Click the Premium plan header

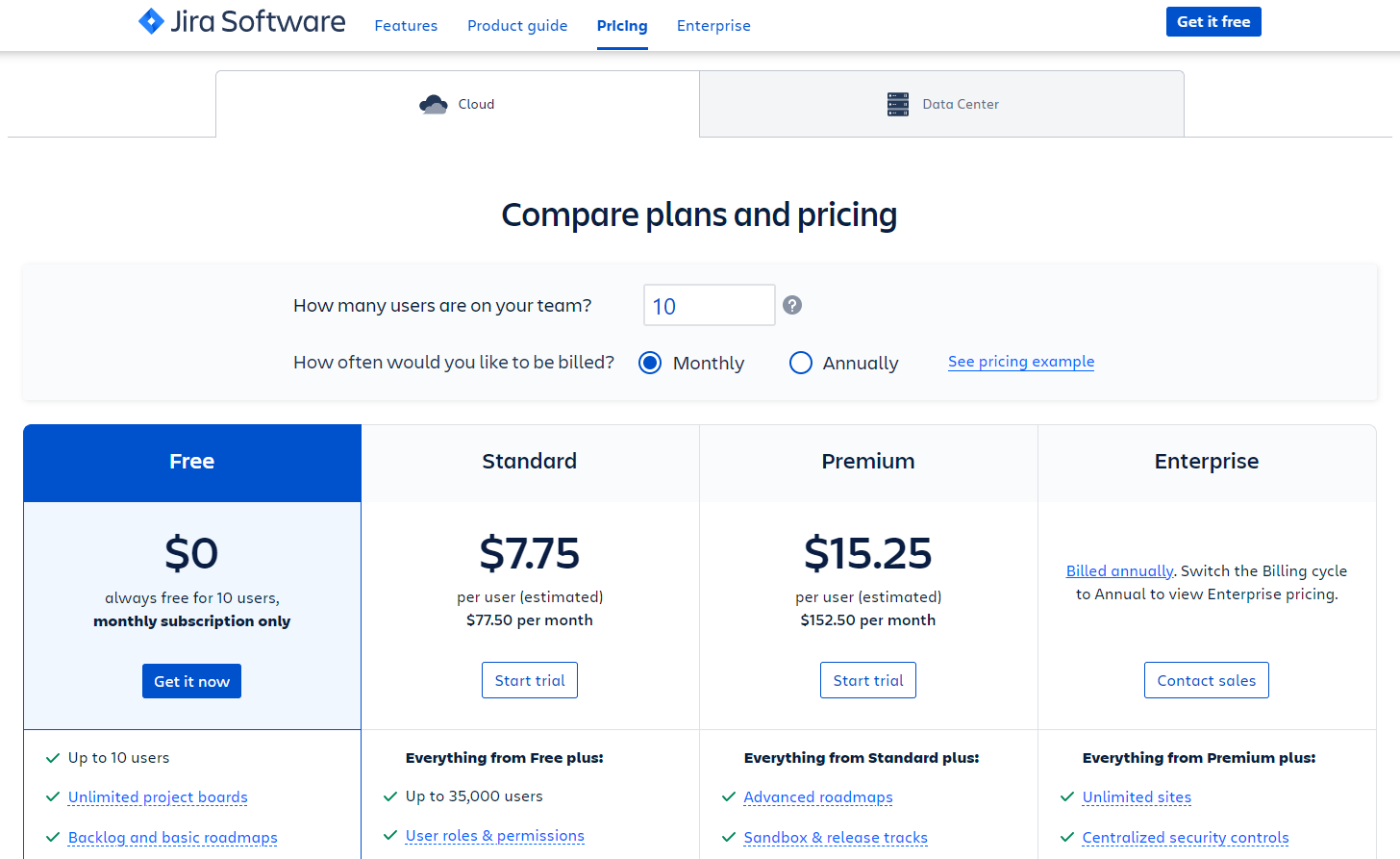(x=868, y=462)
